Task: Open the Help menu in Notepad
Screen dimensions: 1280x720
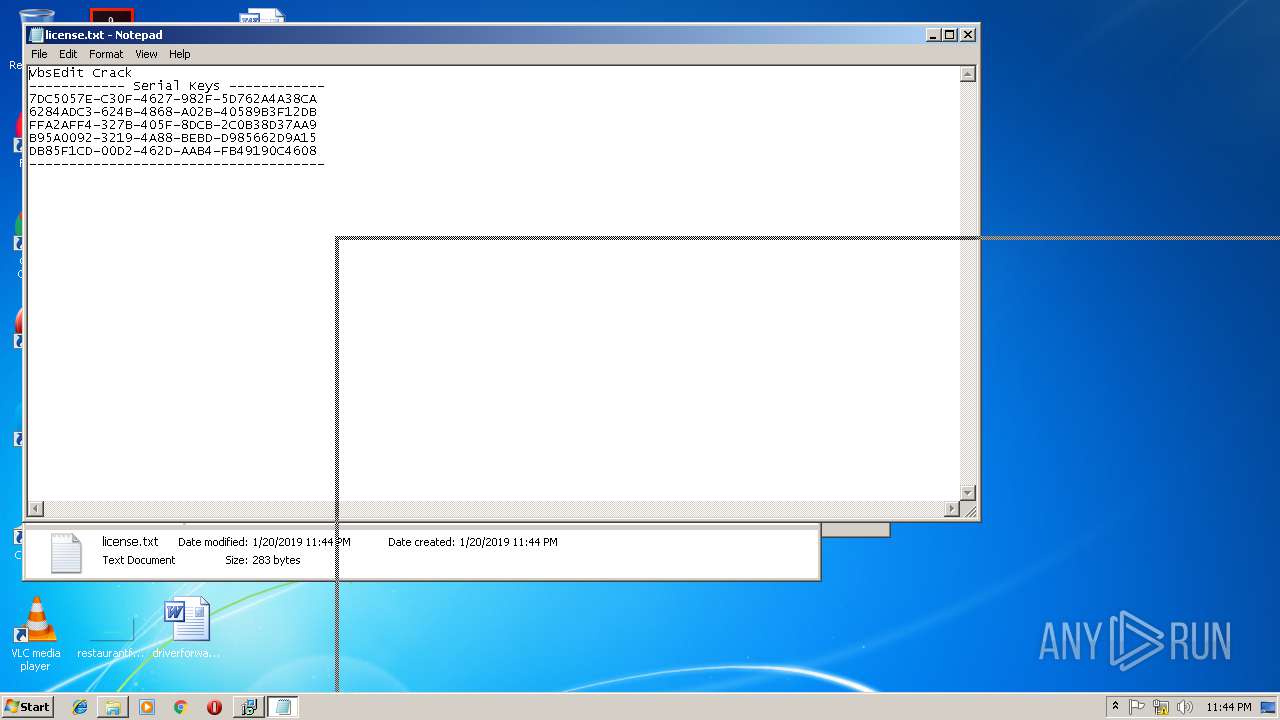Action: point(180,54)
